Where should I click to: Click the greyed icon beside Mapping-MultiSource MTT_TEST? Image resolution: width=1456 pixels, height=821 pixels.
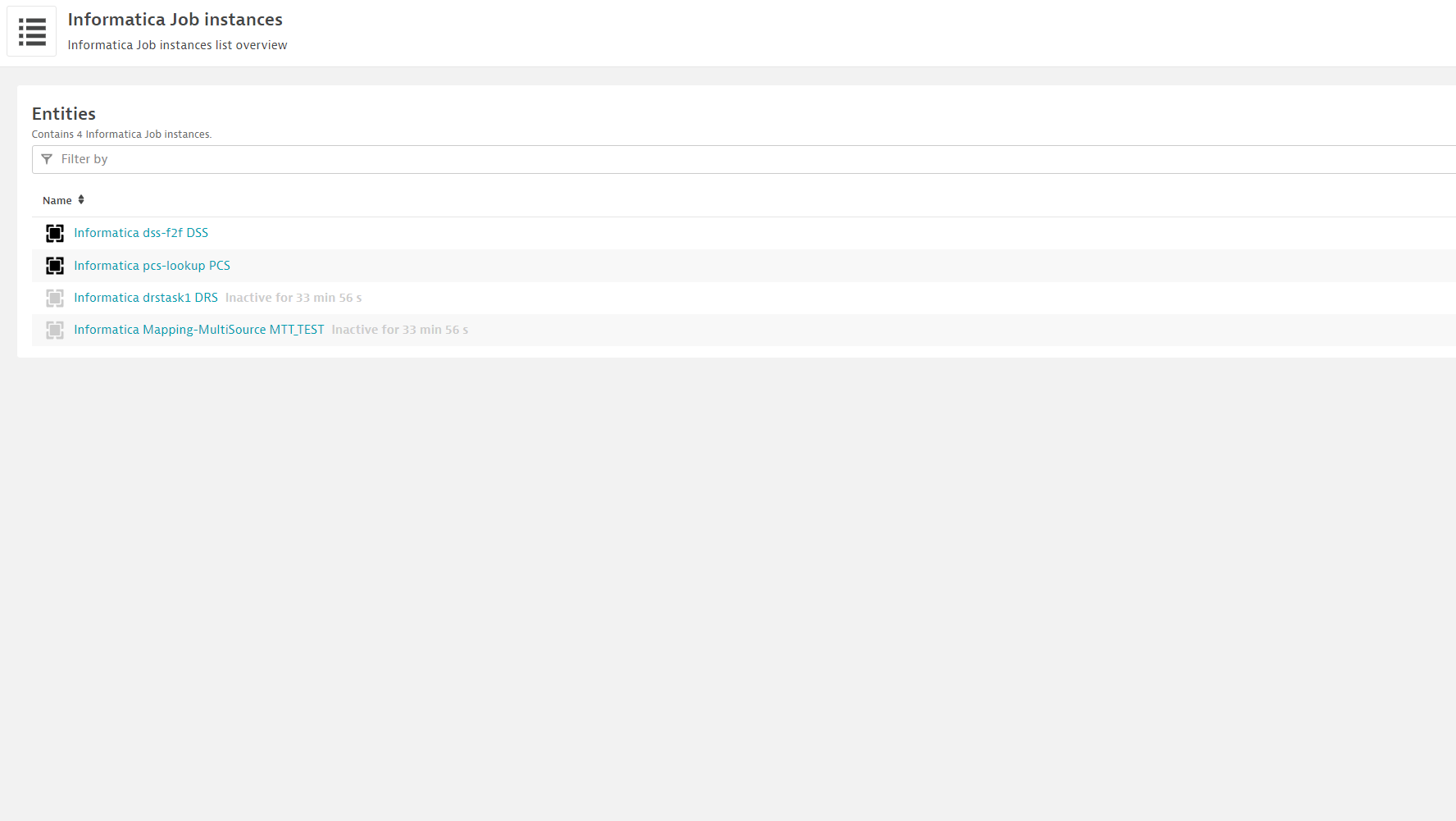click(x=55, y=330)
